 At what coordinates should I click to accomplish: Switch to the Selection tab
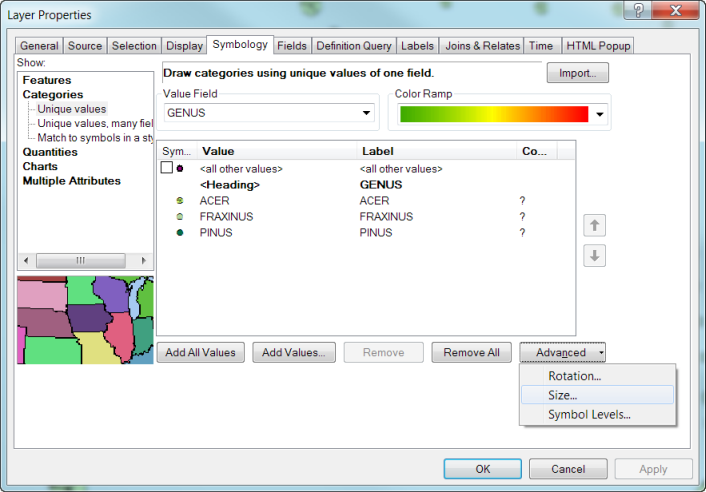134,46
